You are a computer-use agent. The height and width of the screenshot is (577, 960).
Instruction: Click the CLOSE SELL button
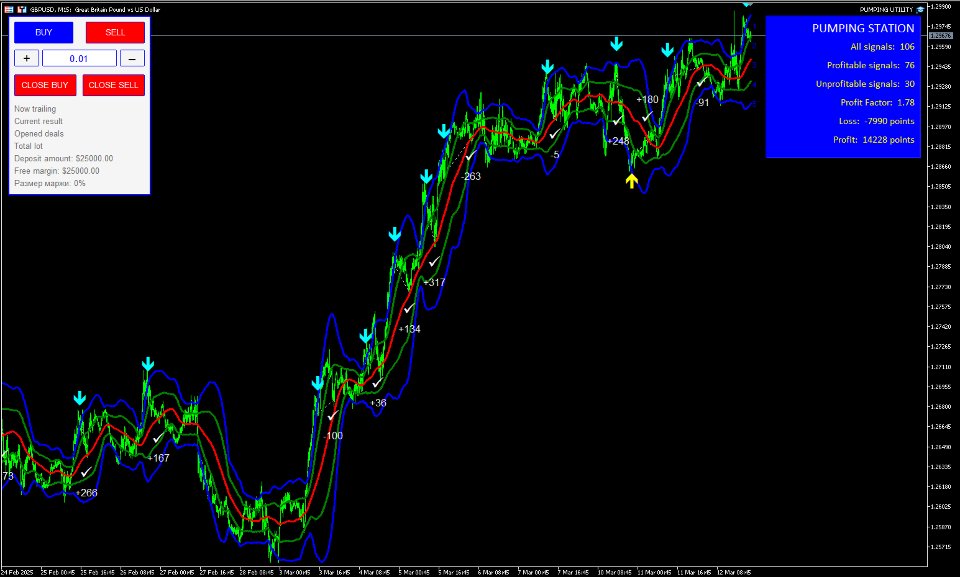(x=113, y=85)
